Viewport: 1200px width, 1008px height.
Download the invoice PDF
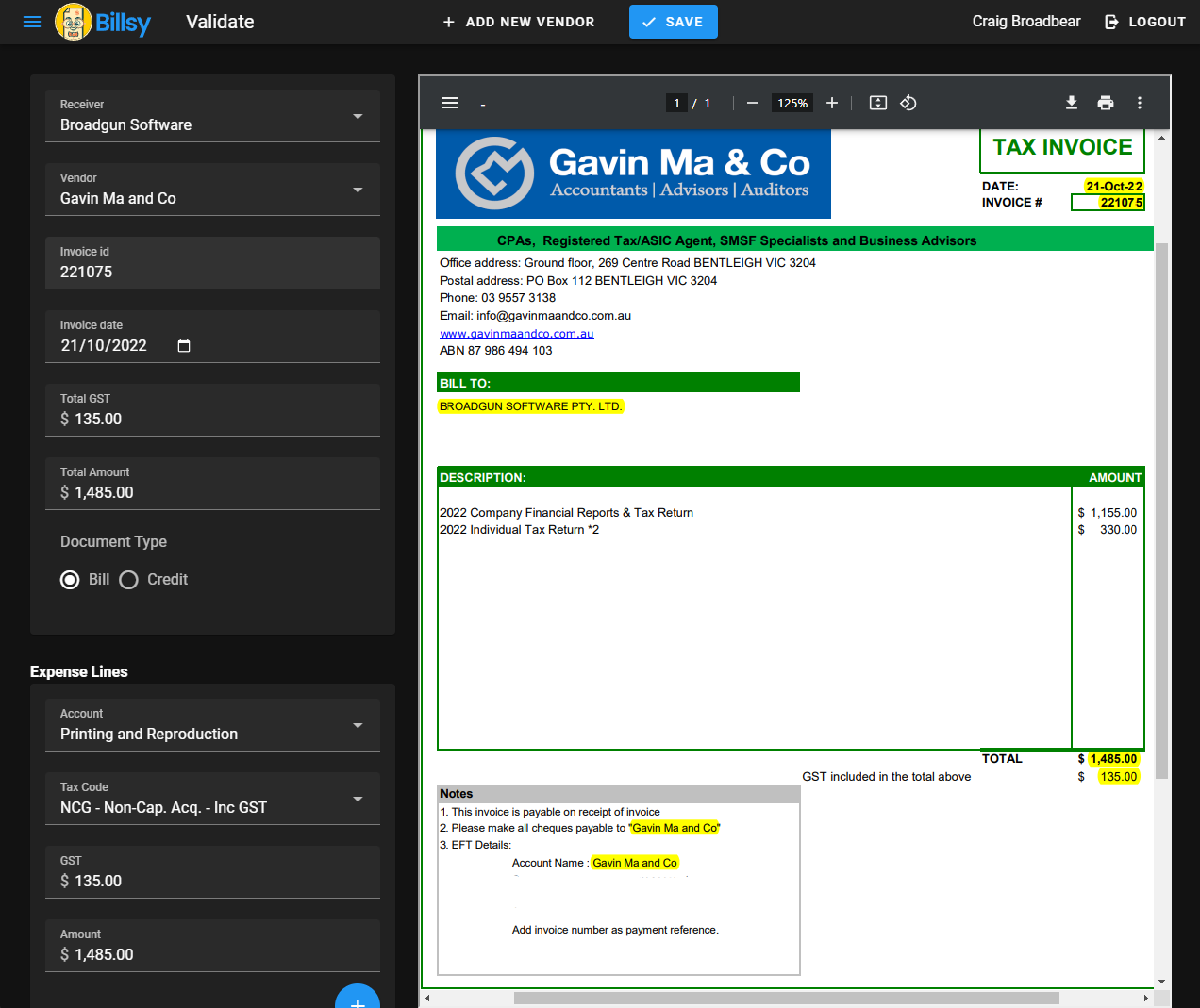(x=1072, y=103)
